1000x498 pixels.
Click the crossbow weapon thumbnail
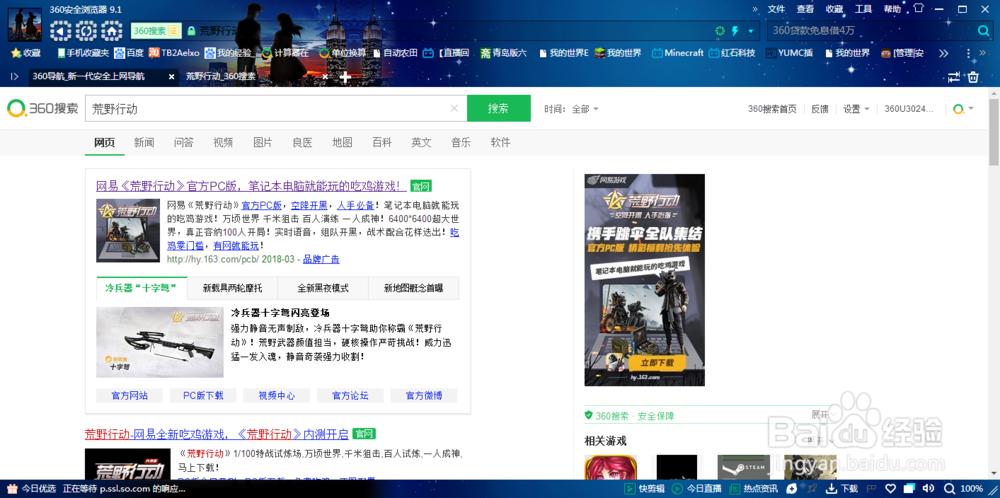click(x=160, y=342)
